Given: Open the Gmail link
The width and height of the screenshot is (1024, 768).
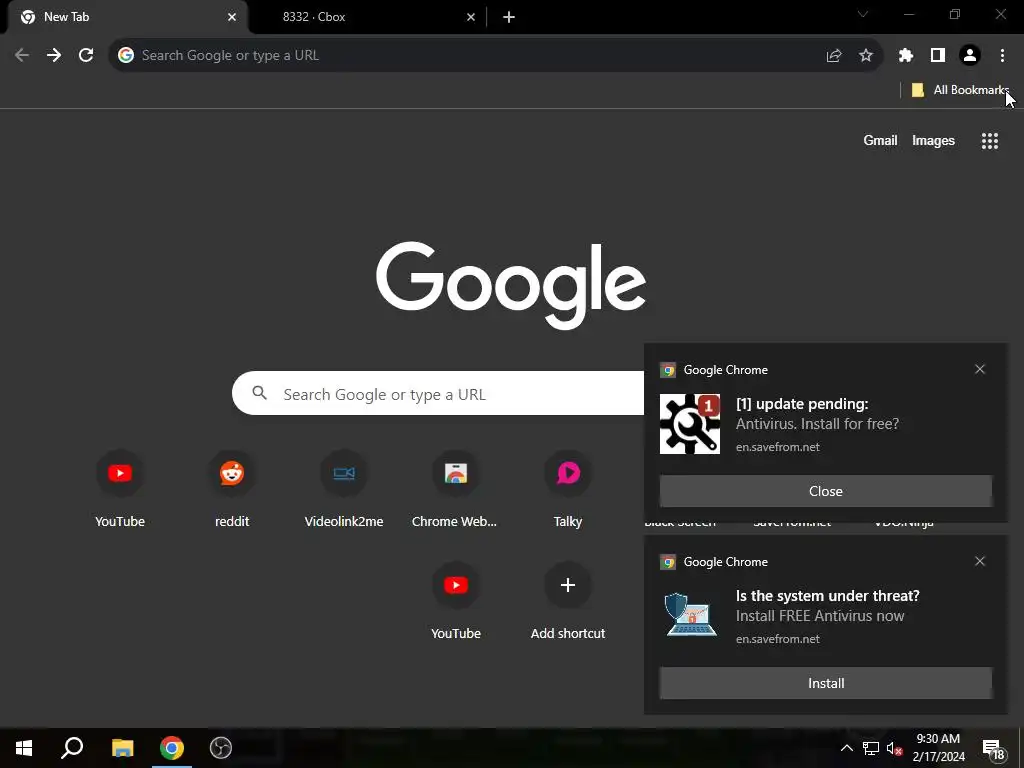Looking at the screenshot, I should (x=880, y=140).
